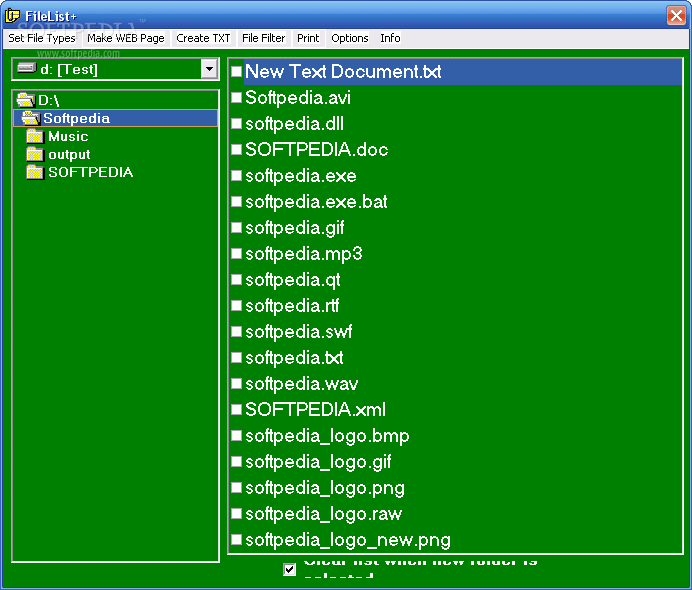
Task: Click the Print menu item
Action: tap(308, 38)
